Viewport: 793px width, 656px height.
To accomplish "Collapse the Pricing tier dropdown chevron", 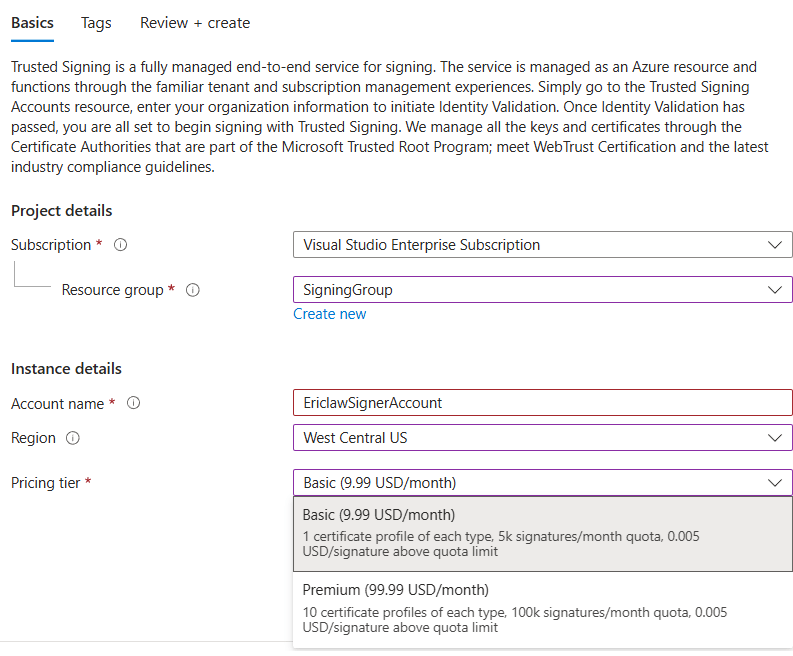I will 774,483.
